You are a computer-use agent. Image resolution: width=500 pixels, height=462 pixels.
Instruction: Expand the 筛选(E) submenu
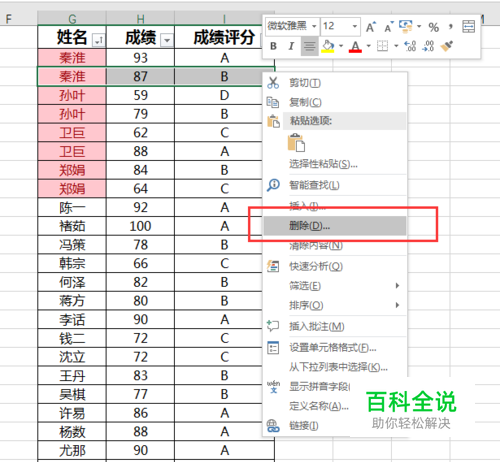click(x=335, y=286)
